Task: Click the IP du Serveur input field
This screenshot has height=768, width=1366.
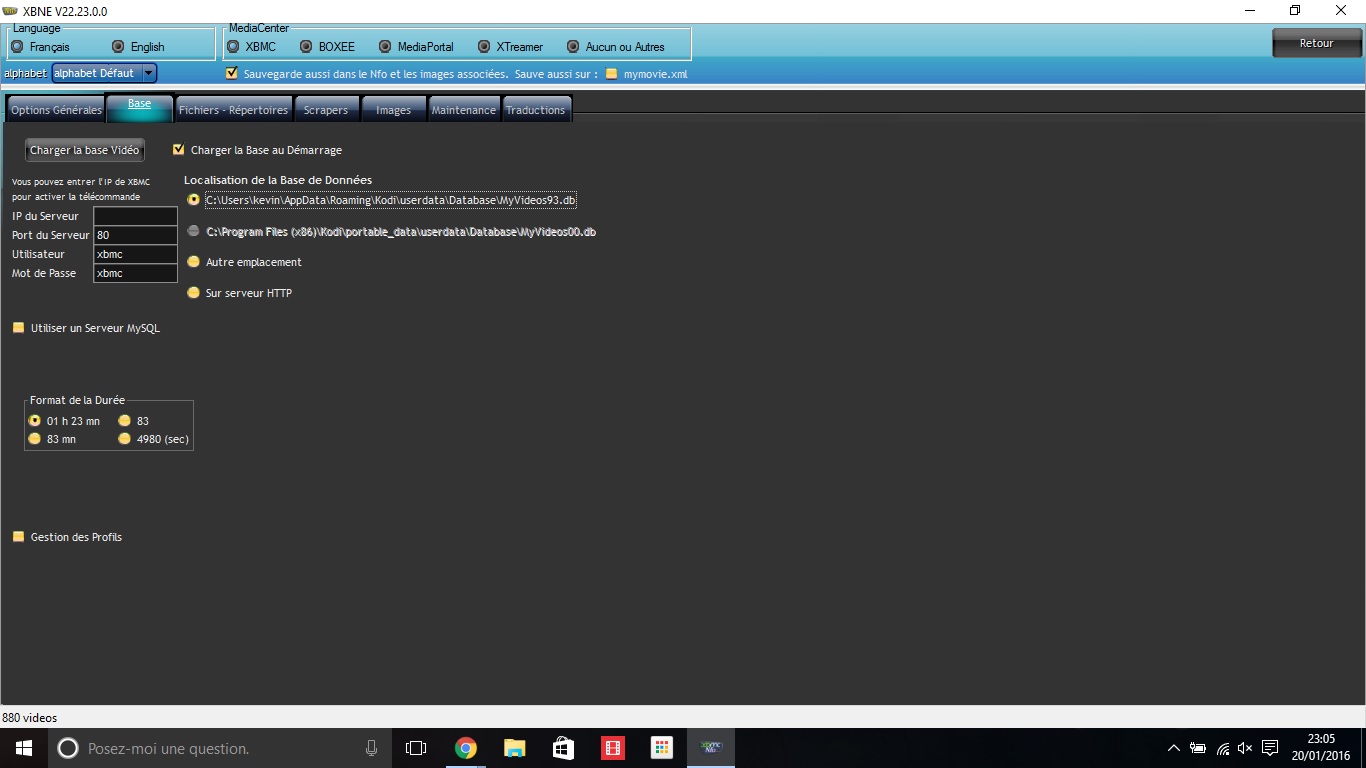Action: (135, 216)
